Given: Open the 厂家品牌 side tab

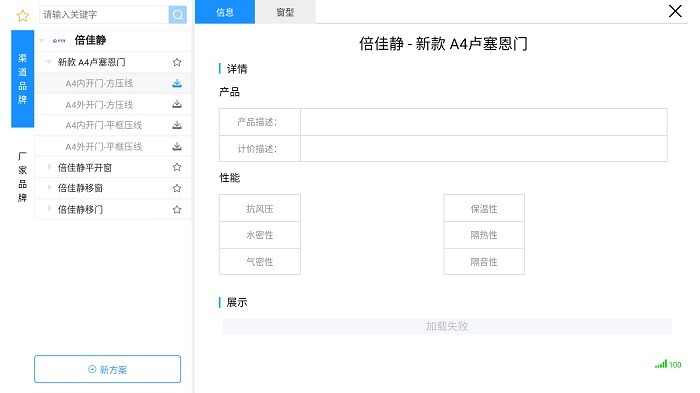Looking at the screenshot, I should 22,177.
